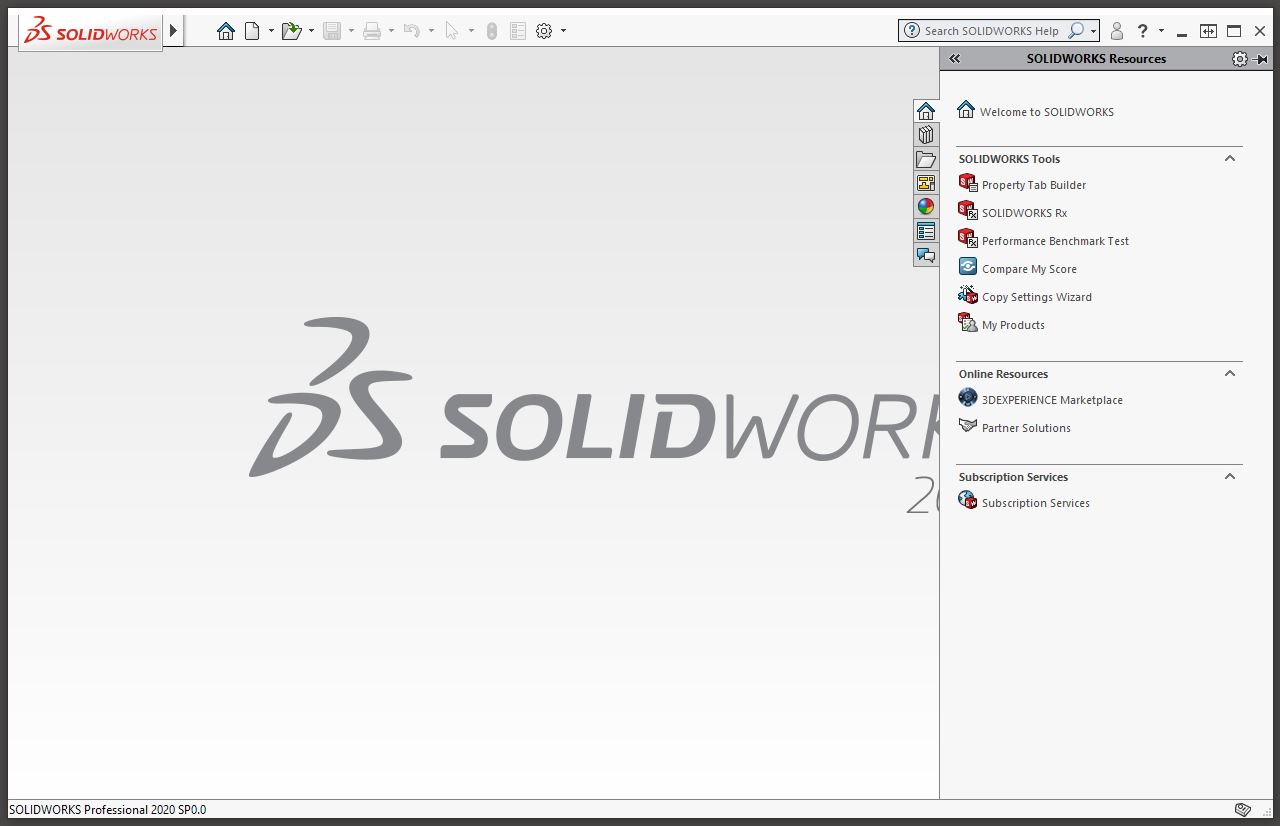The width and height of the screenshot is (1280, 826).
Task: Click the Home icon in the top toolbar
Action: pos(226,31)
